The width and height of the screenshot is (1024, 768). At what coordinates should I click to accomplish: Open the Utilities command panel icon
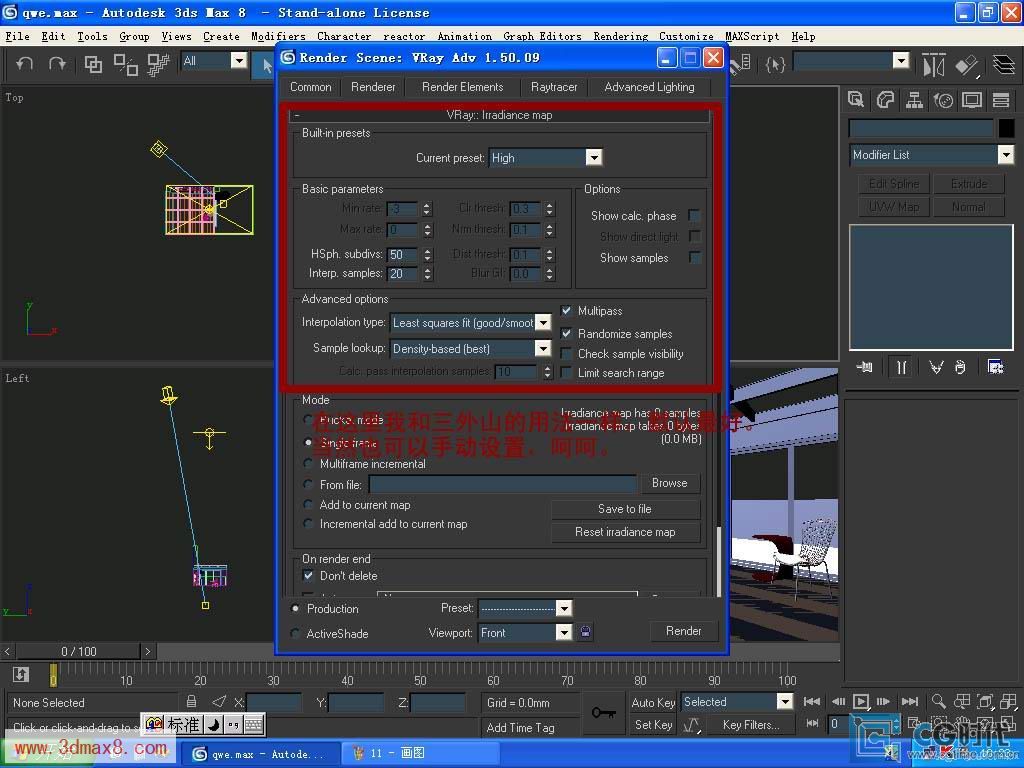click(x=1000, y=99)
